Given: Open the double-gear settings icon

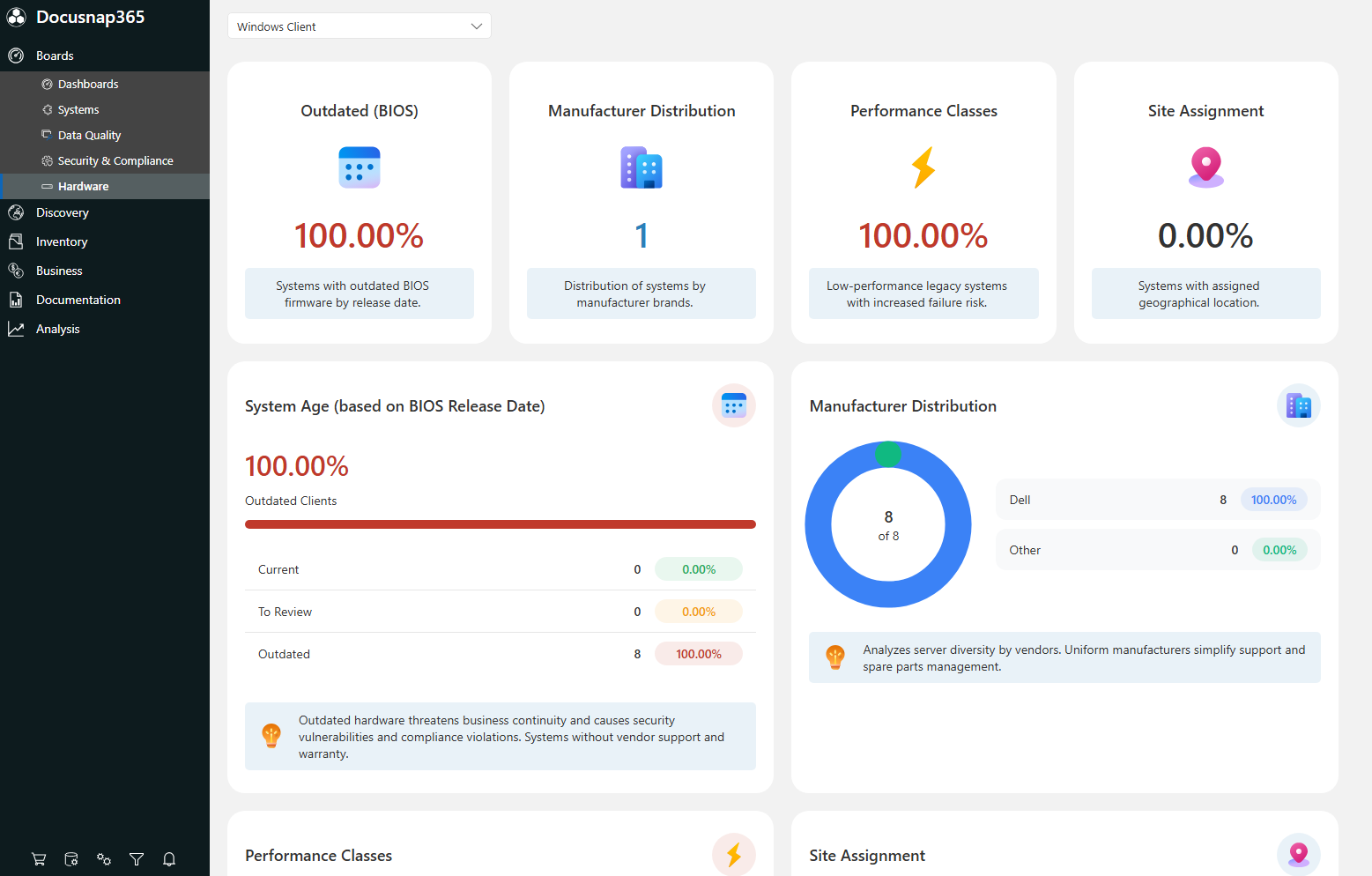Looking at the screenshot, I should coord(104,859).
